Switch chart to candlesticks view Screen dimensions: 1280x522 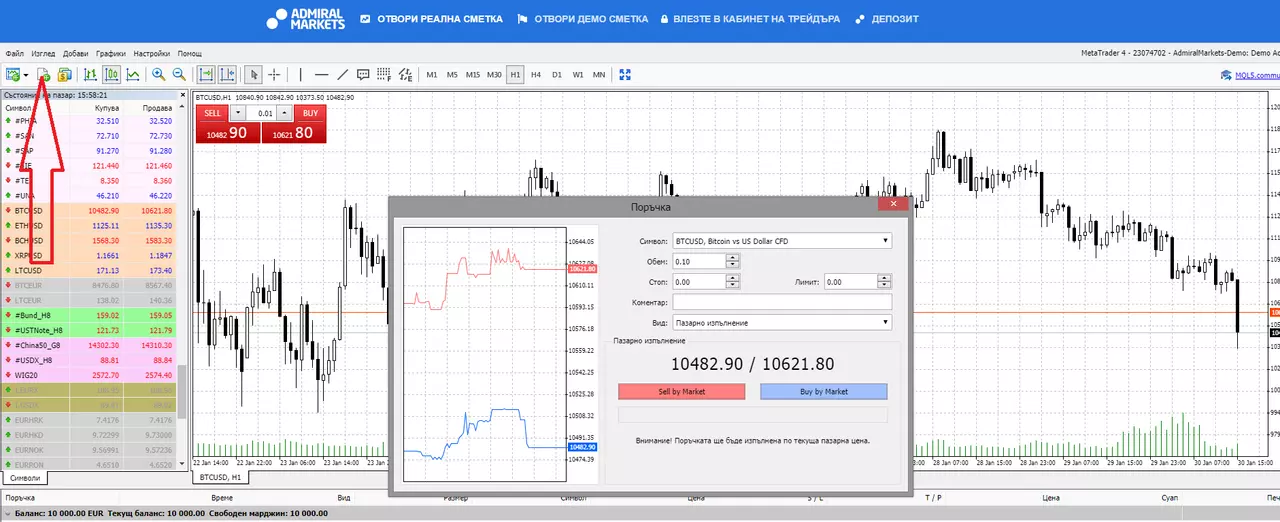111,74
